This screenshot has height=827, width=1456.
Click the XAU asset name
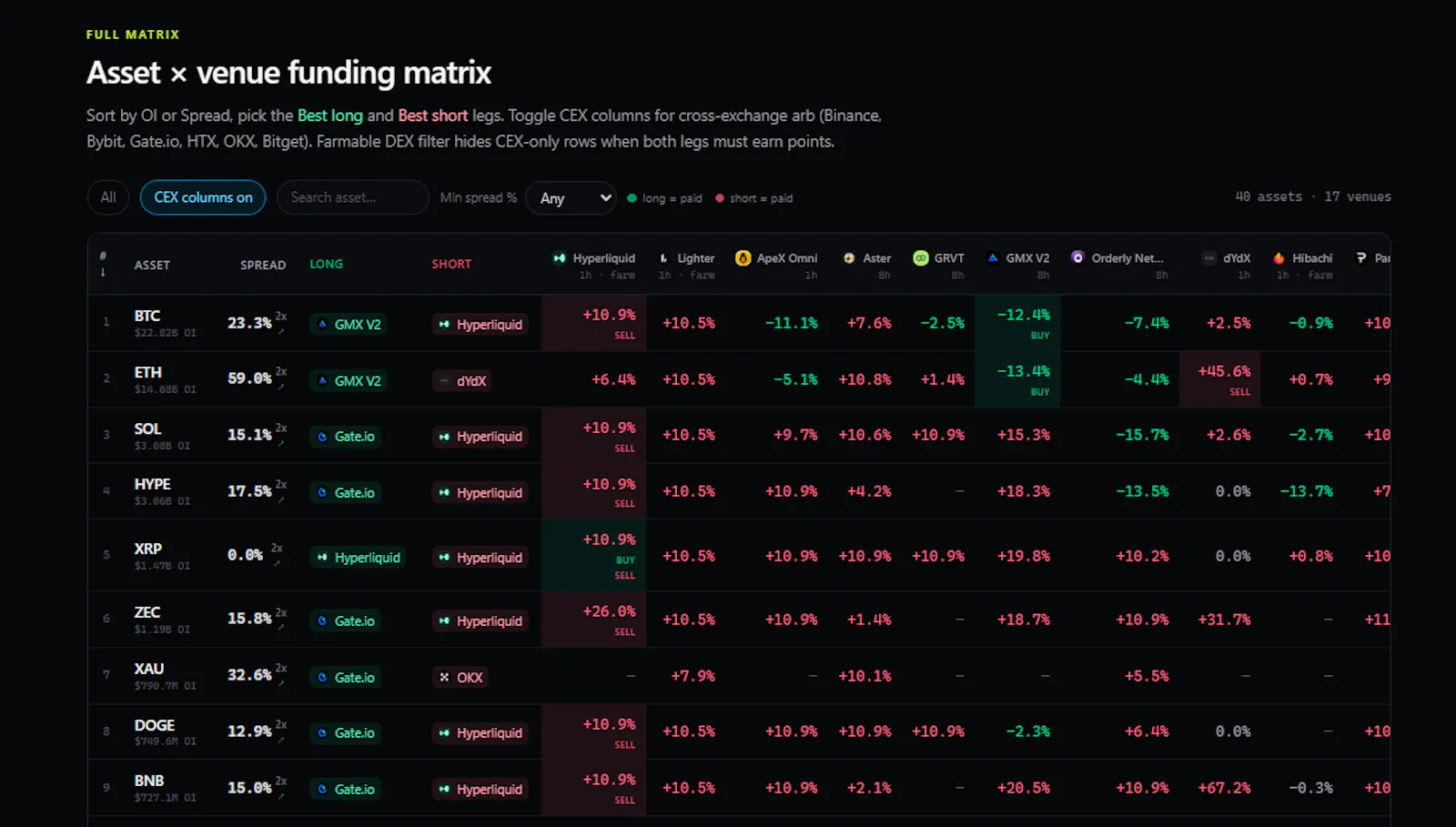click(x=149, y=669)
